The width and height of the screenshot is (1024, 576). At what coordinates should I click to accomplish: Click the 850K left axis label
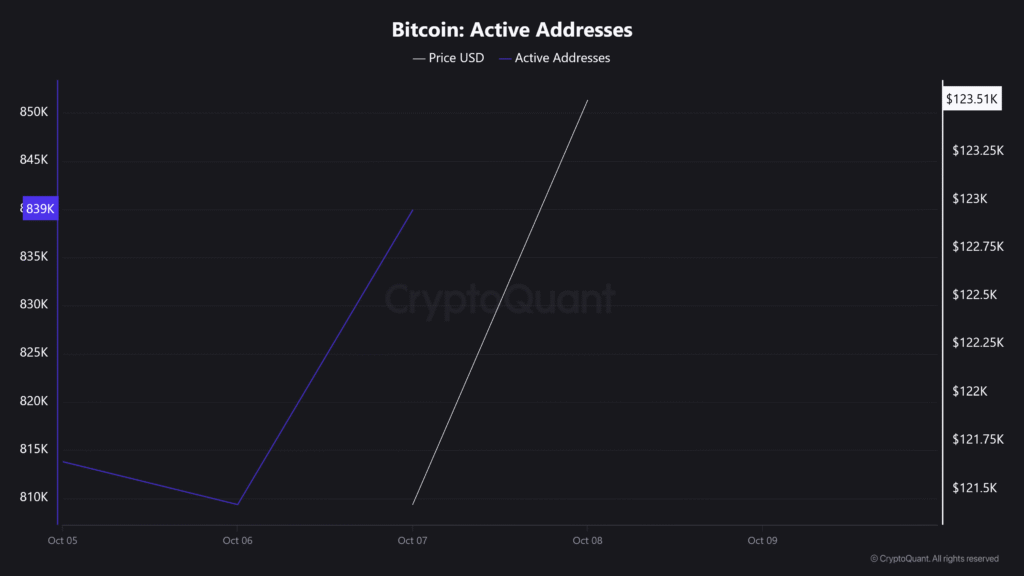coord(34,112)
